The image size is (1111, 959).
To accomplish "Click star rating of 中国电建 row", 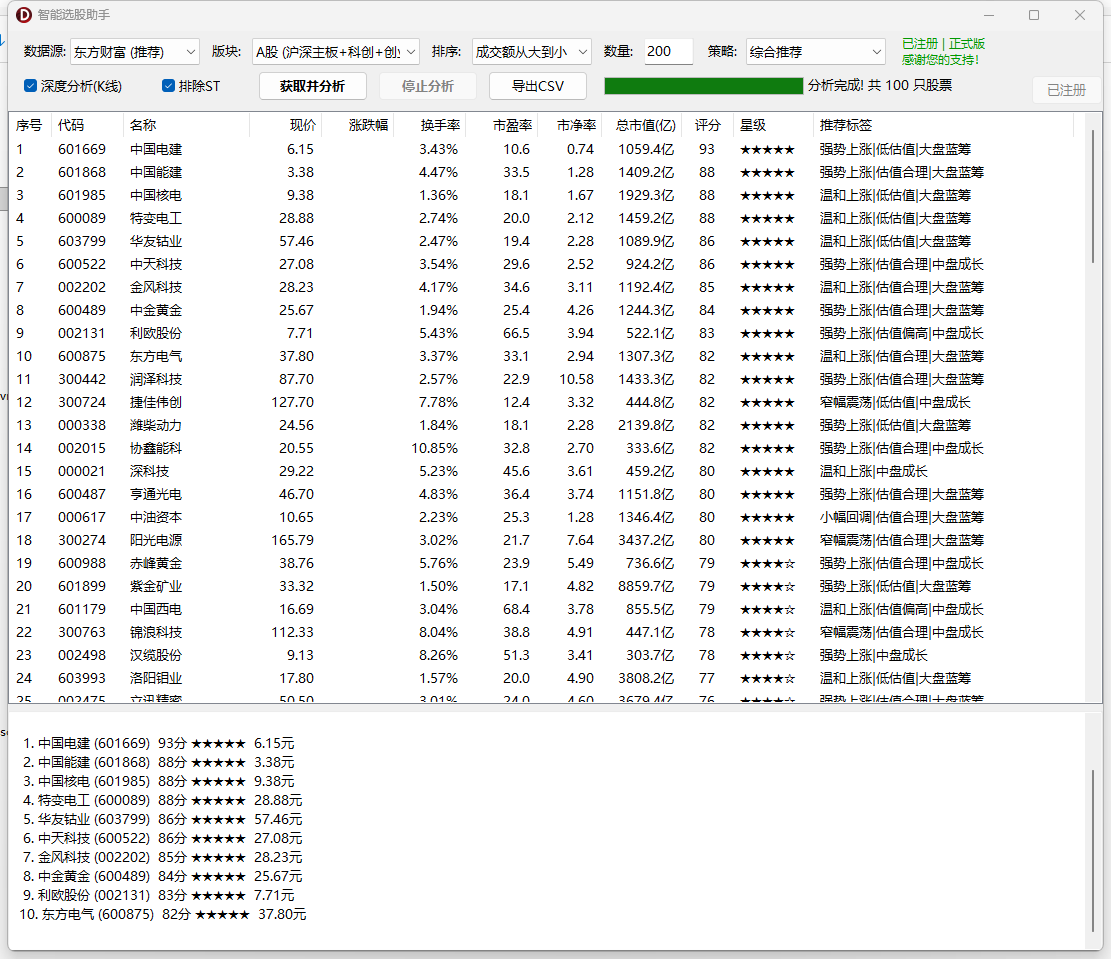I will pyautogui.click(x=767, y=150).
